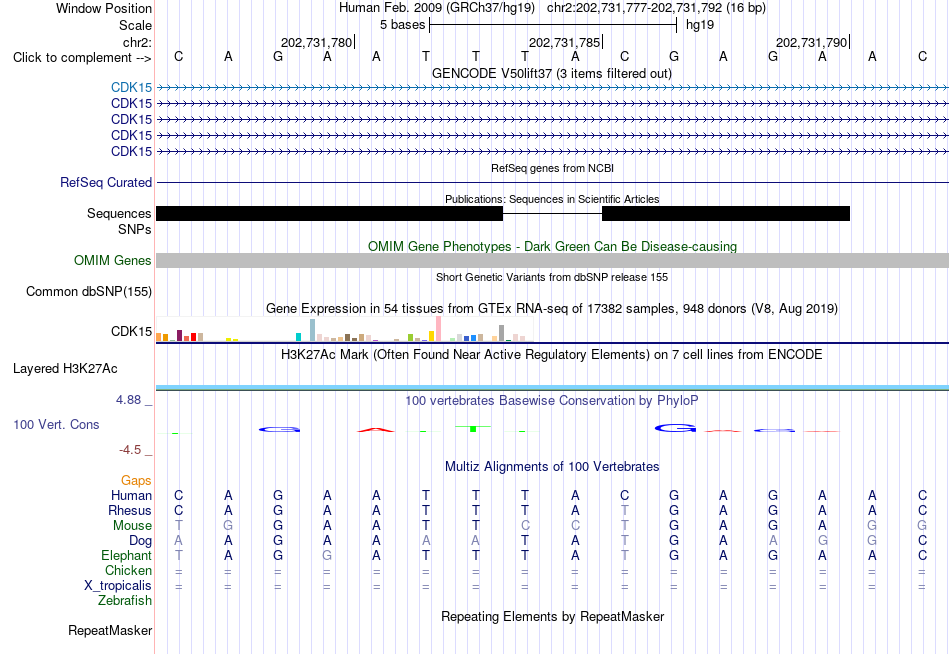Click the Human Feb. 2009 (GRCh37/hg19) header text
Screen dimensions: 950x654
pos(437,8)
